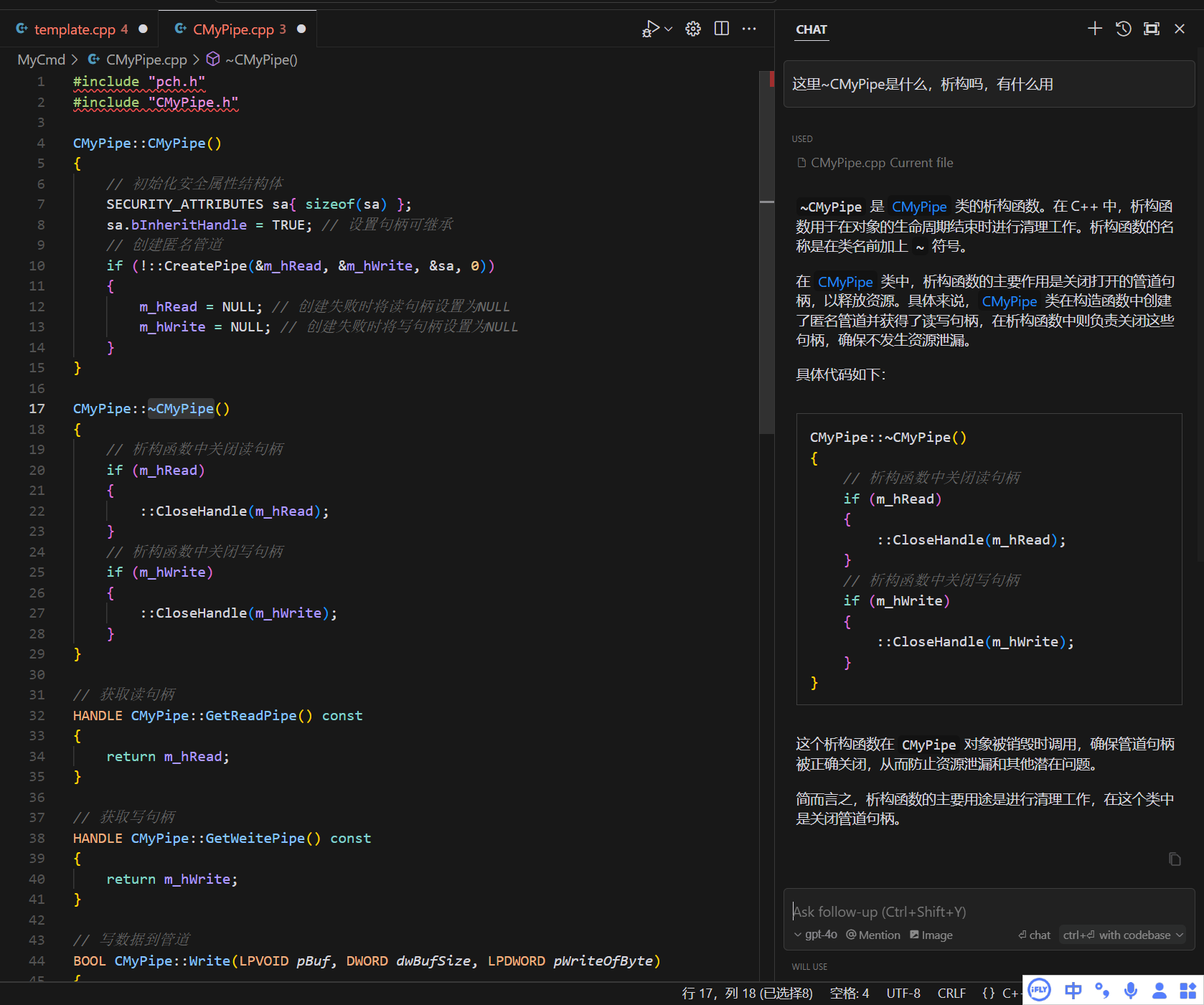Click the file icon beside CMyPipe.cpp Current file
This screenshot has height=1005, width=1204.
801,163
